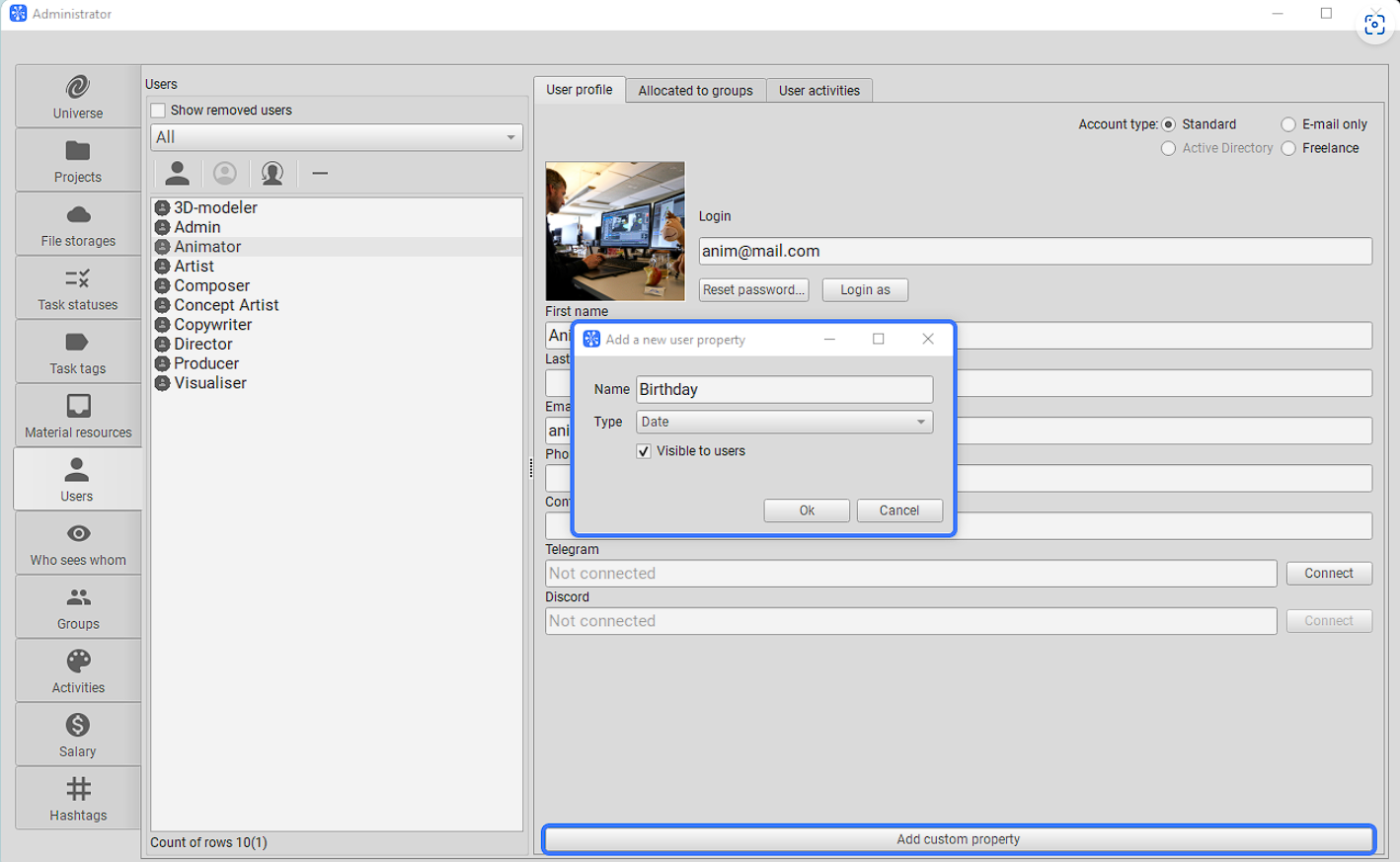Click the Login field anim@mail.com
Viewport: 1400px width, 862px height.
coord(1036,251)
